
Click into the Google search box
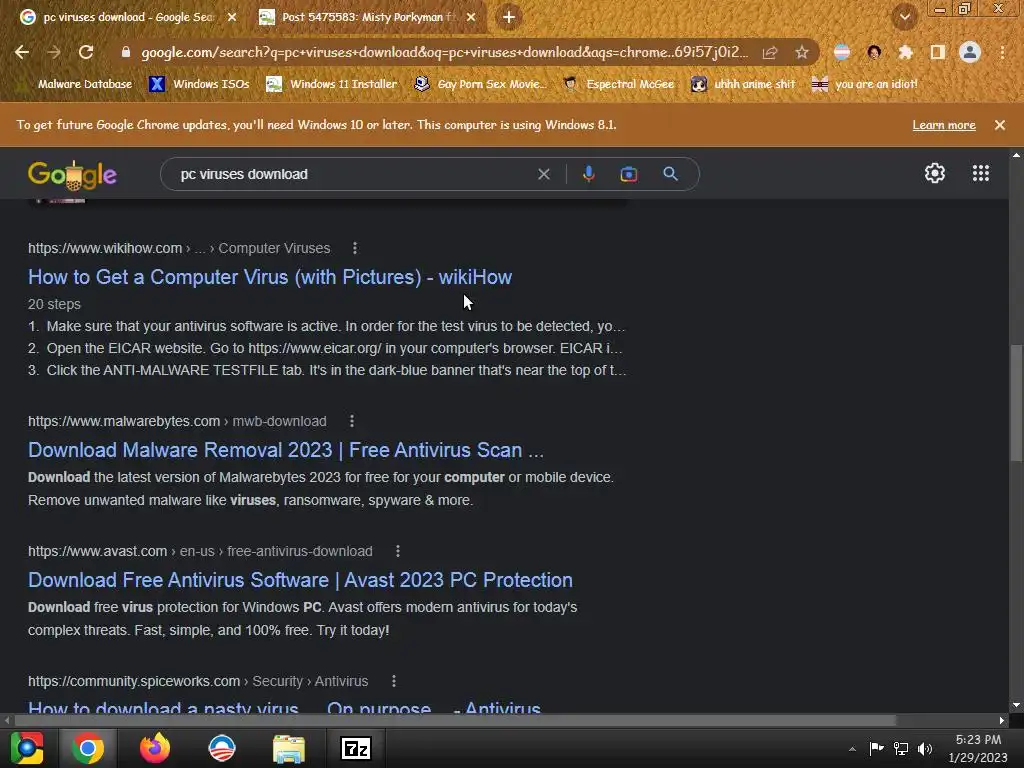coord(353,174)
